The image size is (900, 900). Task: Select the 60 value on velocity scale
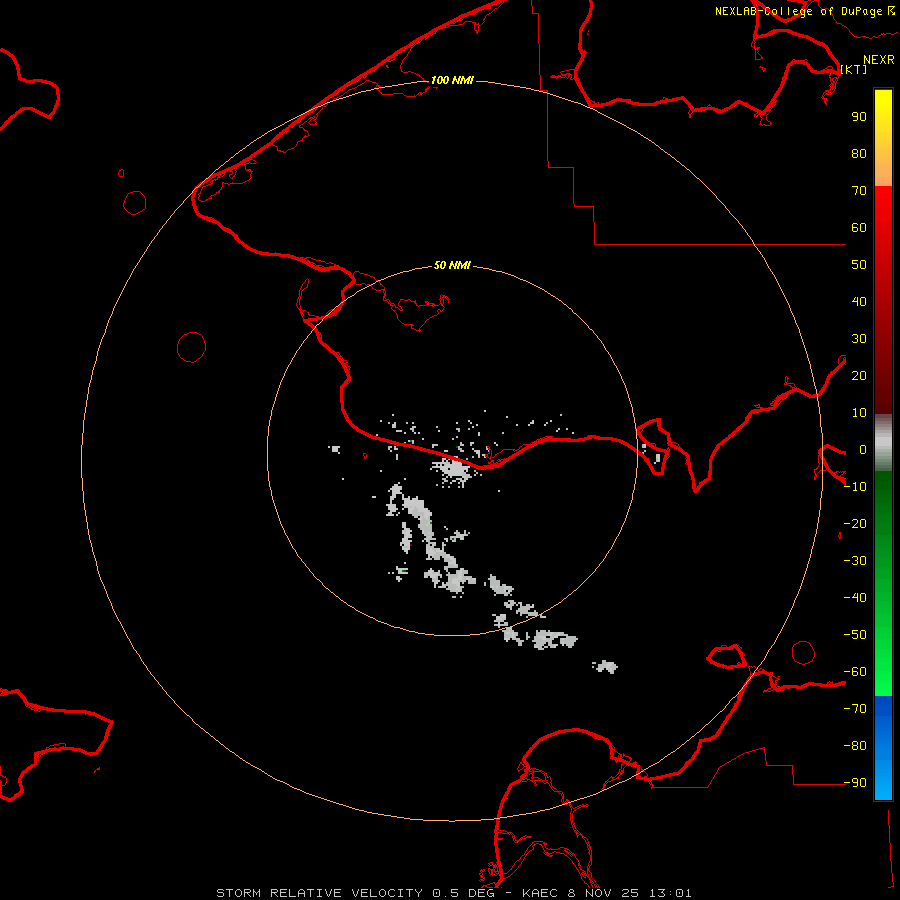(x=859, y=227)
